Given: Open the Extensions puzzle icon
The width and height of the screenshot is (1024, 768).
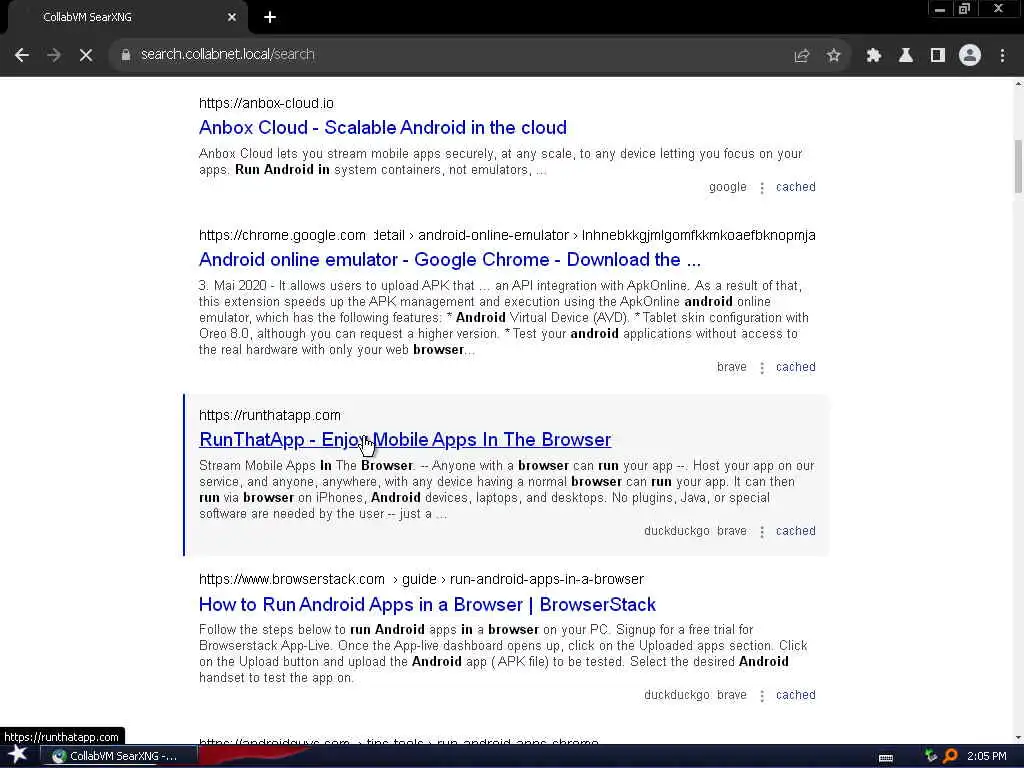Looking at the screenshot, I should click(x=874, y=56).
